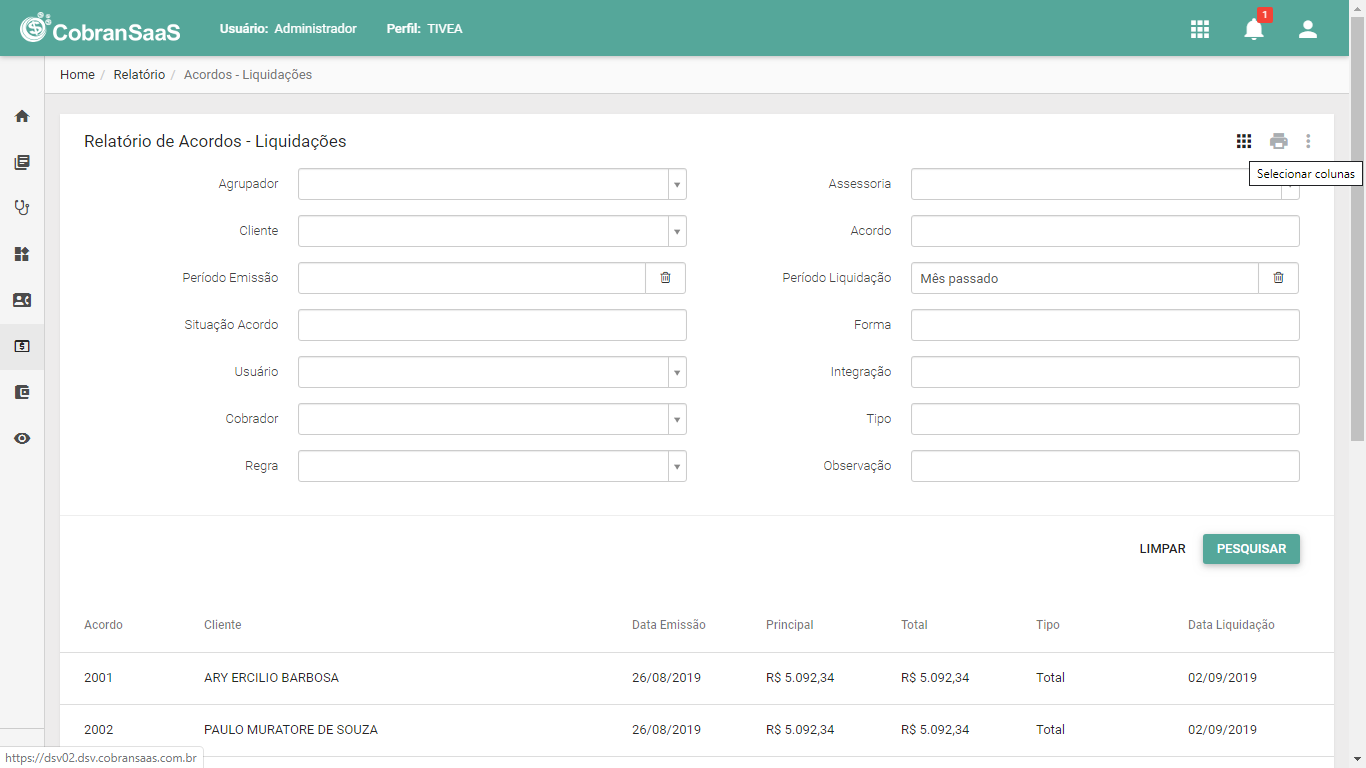Viewport: 1366px width, 768px height.
Task: Focus the Situação Acordo field
Action: (492, 325)
